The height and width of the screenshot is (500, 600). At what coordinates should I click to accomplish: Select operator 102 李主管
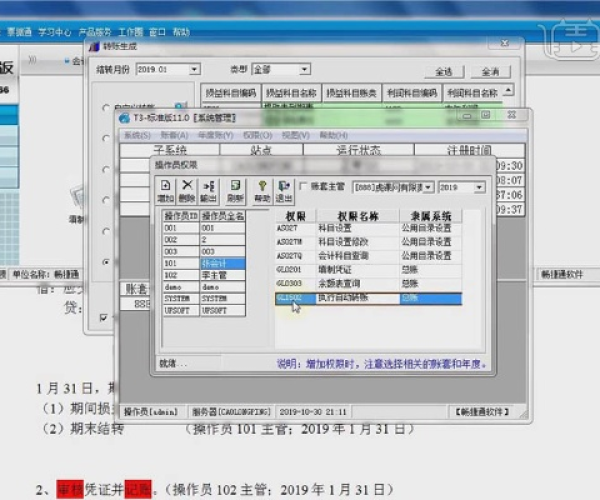204,275
